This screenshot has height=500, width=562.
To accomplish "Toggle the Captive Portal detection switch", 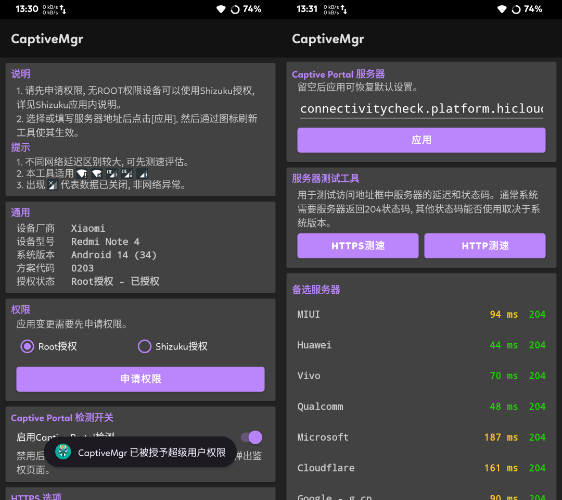I will (252, 437).
